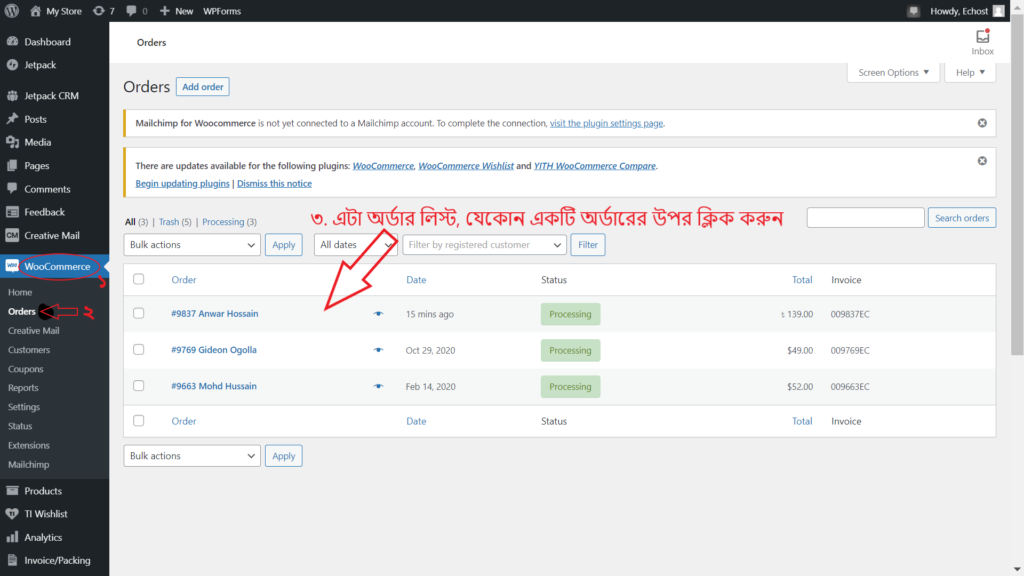Click the order search input field

pyautogui.click(x=865, y=218)
